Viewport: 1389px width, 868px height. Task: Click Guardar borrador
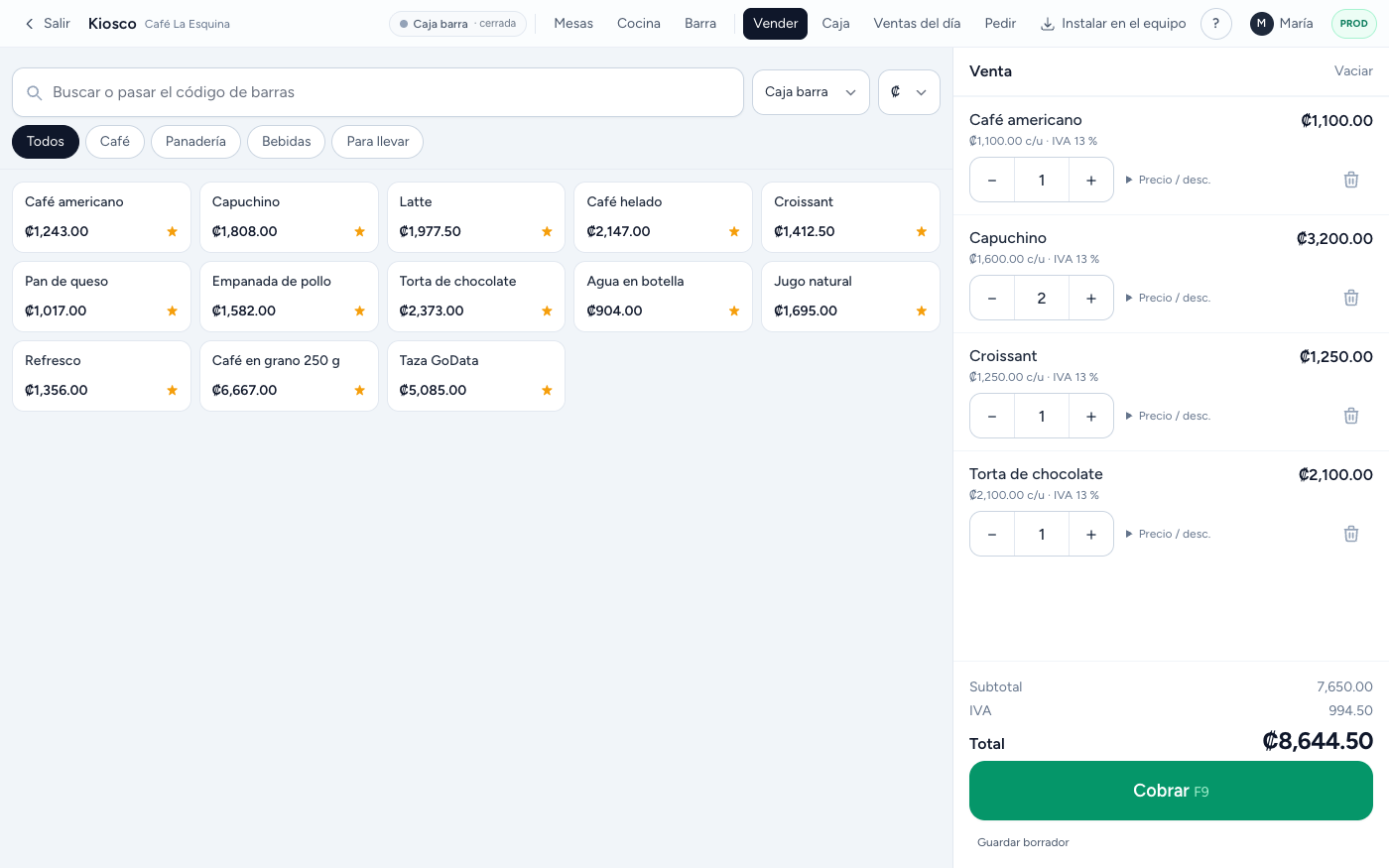point(1023,842)
